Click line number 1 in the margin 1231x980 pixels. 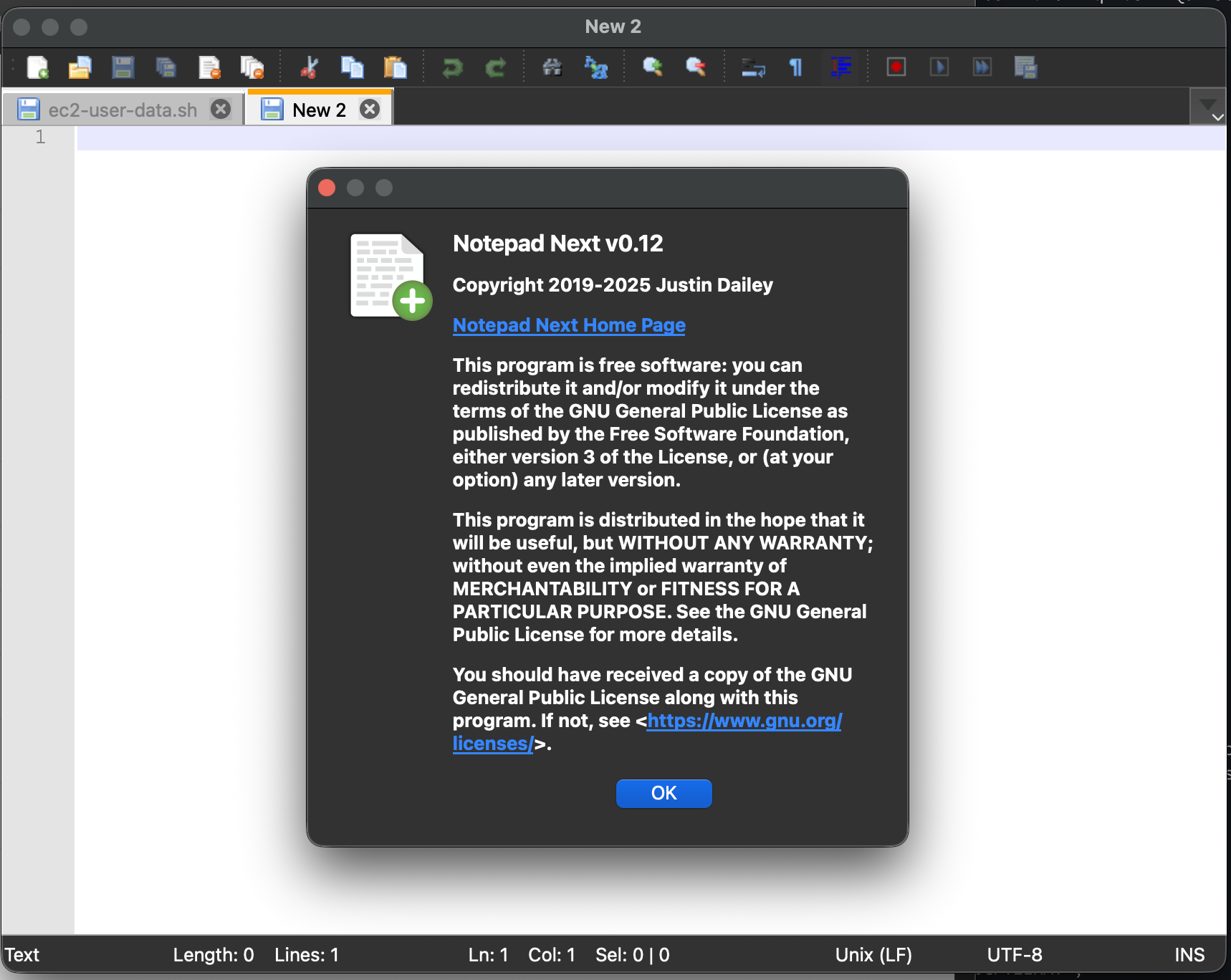point(41,137)
